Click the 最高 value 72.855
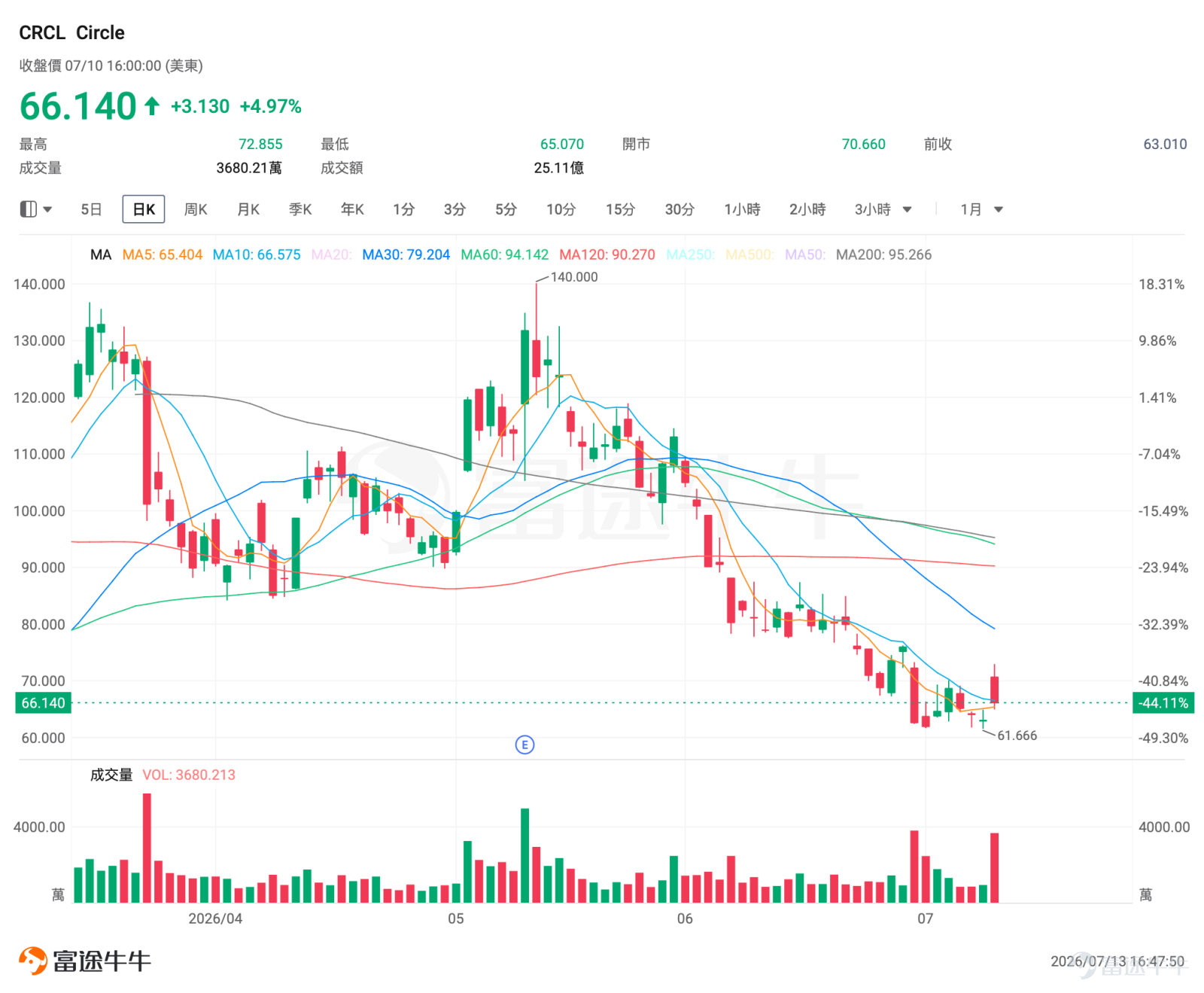 tap(260, 144)
